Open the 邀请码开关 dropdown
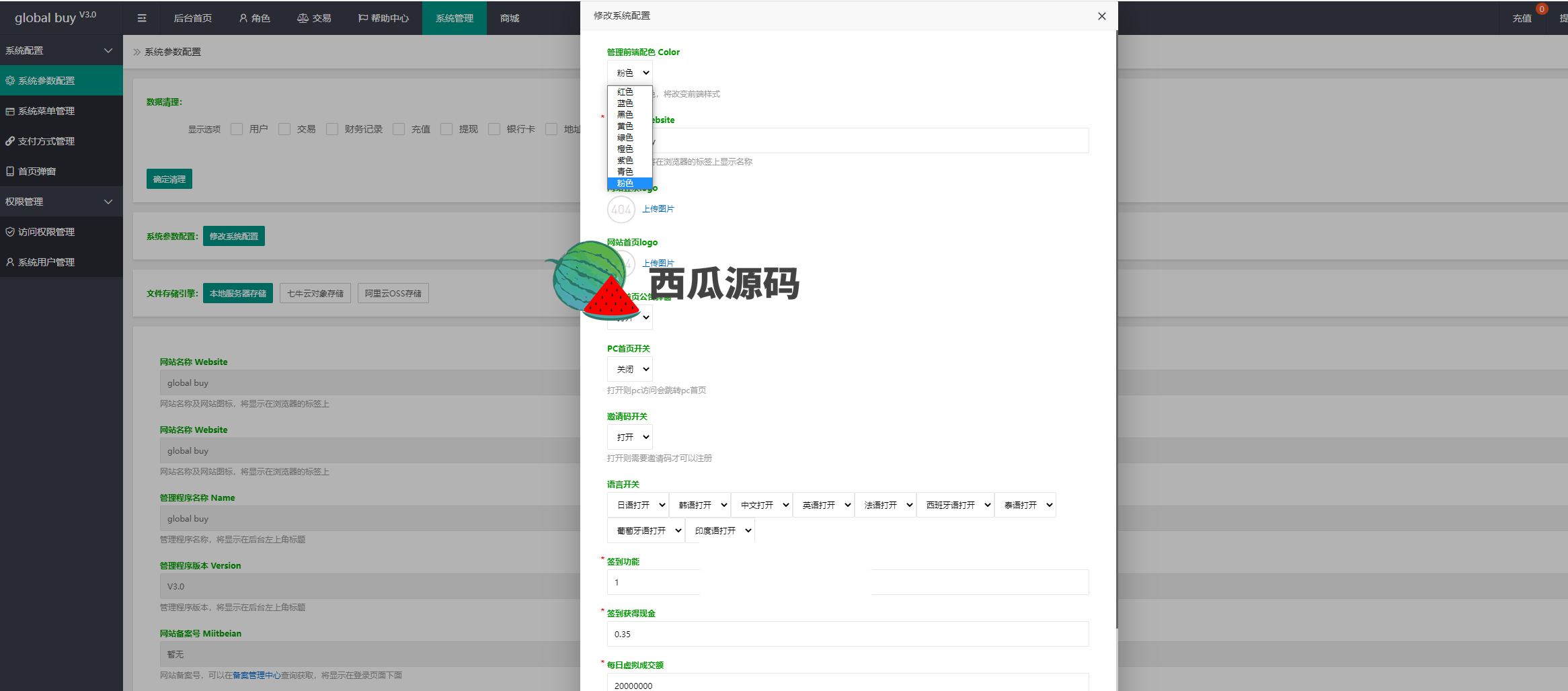The height and width of the screenshot is (691, 1568). point(630,437)
